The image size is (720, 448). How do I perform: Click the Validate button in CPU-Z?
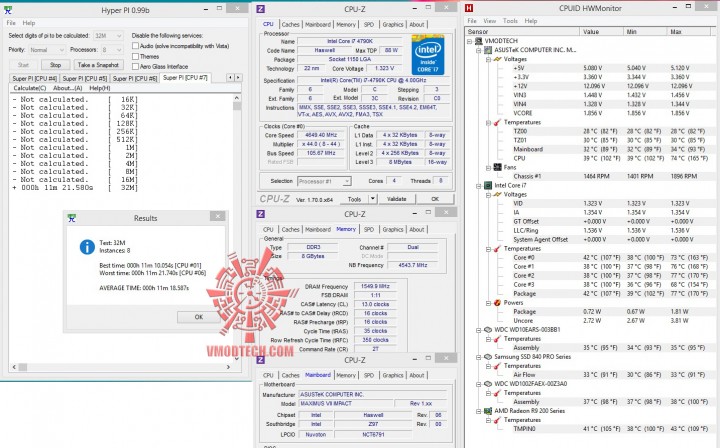point(397,199)
